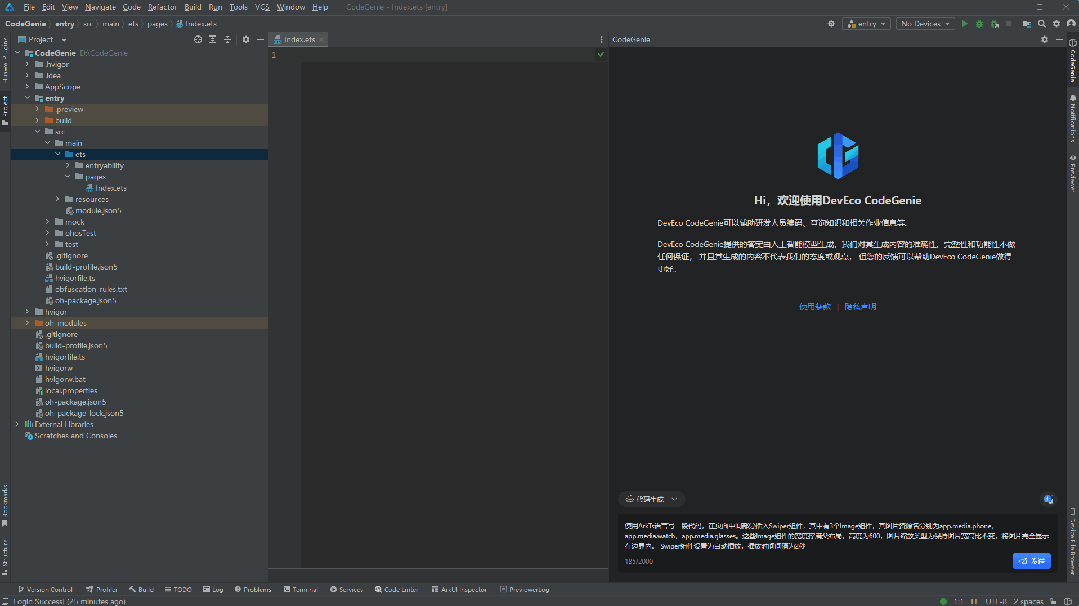Screen dimensions: 1079x606
Task: Open the Tools menu
Action: pyautogui.click(x=238, y=7)
